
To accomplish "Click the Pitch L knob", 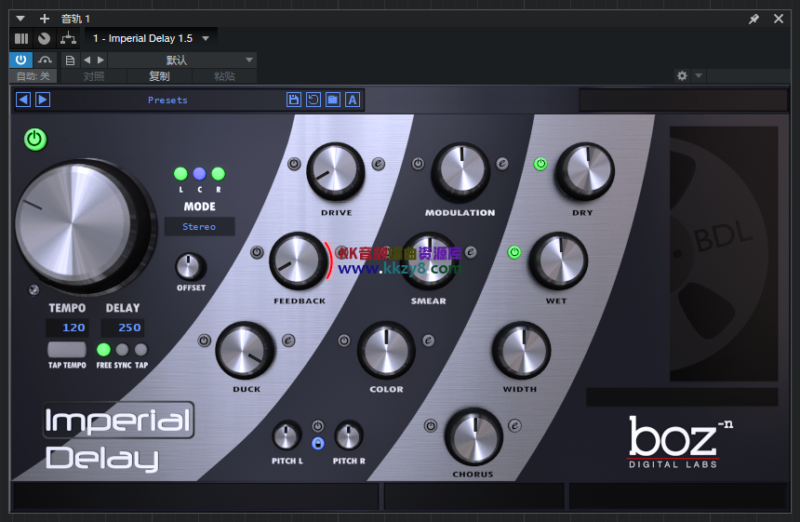I will [x=286, y=436].
